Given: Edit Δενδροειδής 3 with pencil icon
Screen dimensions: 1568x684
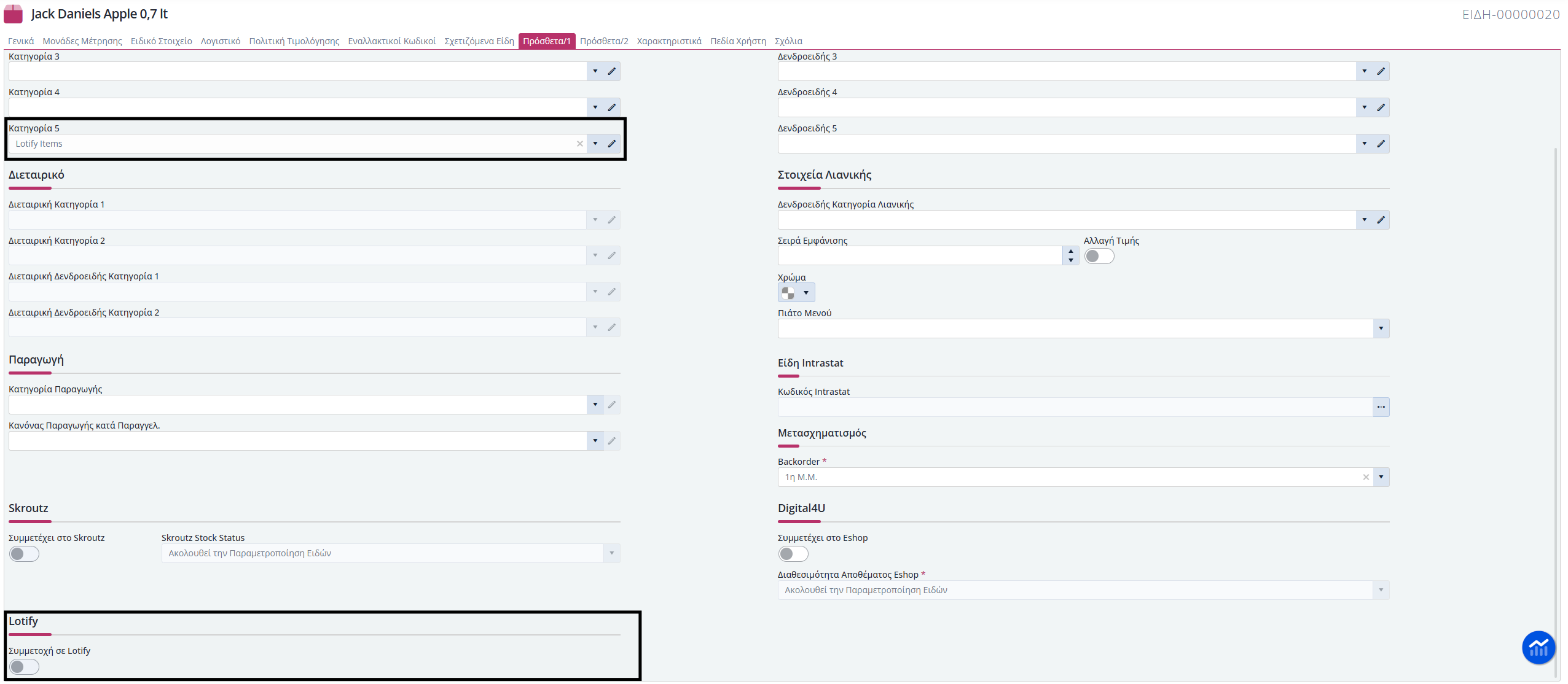Looking at the screenshot, I should pos(1381,71).
